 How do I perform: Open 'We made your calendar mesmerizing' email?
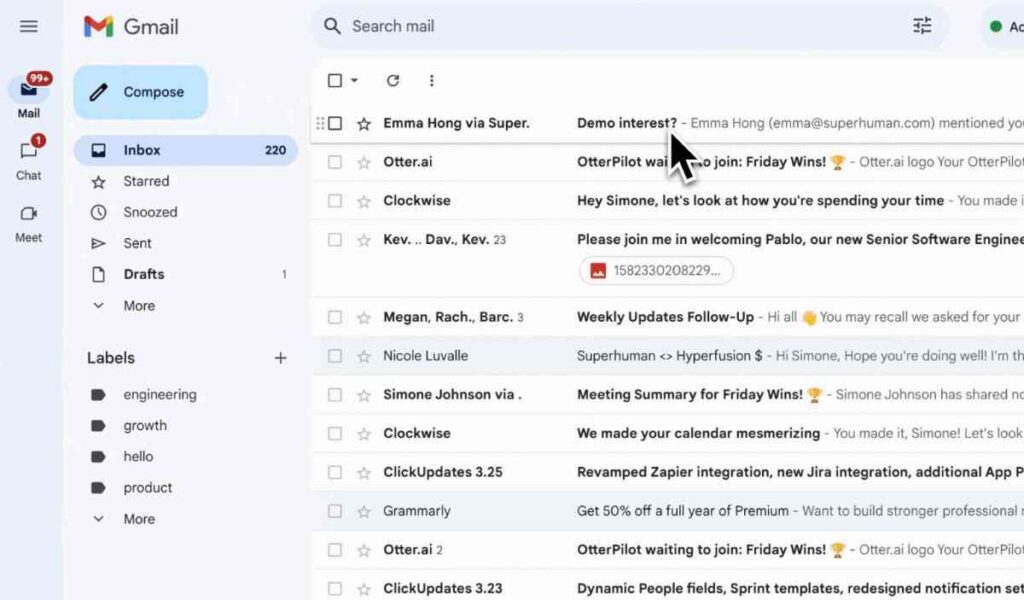tap(698, 433)
